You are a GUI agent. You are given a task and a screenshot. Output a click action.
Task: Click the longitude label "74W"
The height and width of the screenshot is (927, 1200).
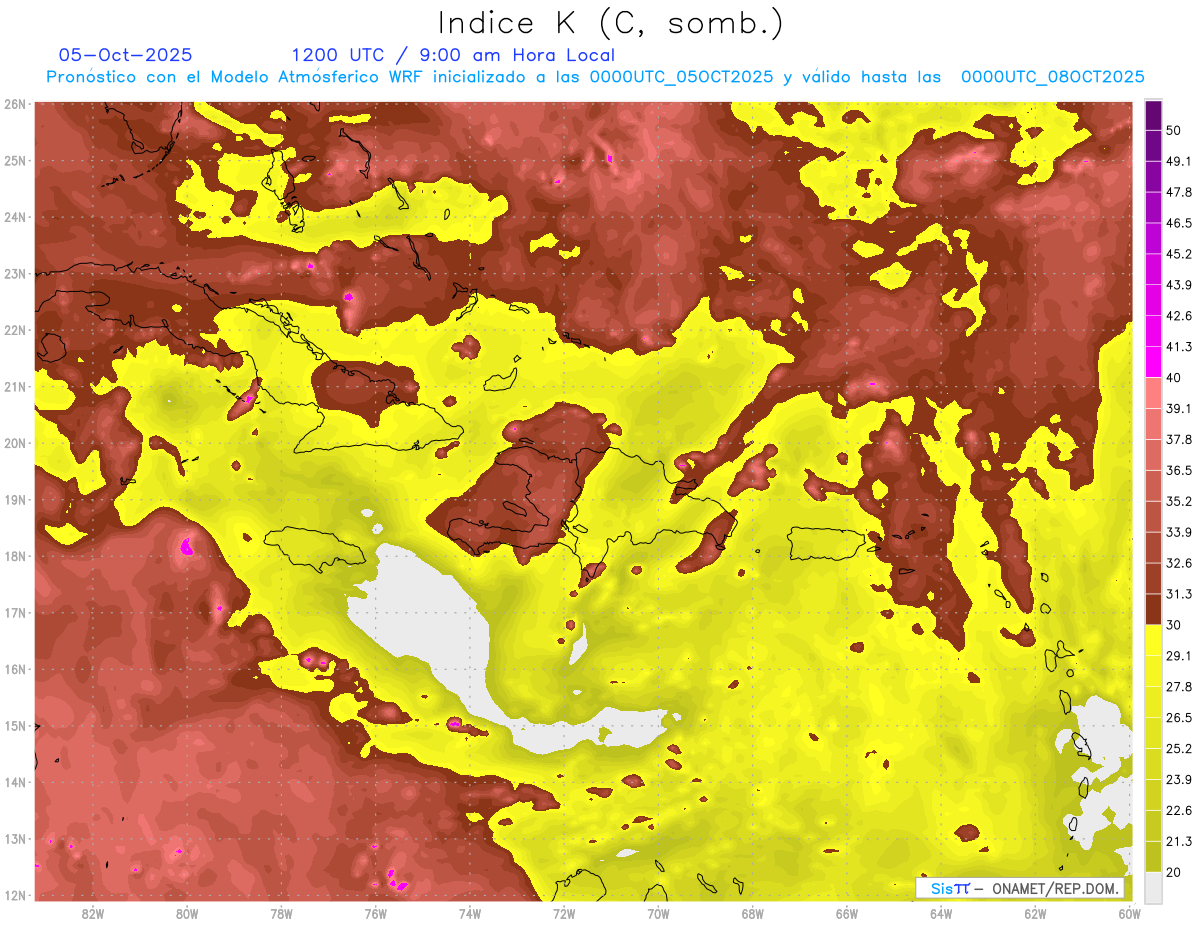click(x=470, y=914)
